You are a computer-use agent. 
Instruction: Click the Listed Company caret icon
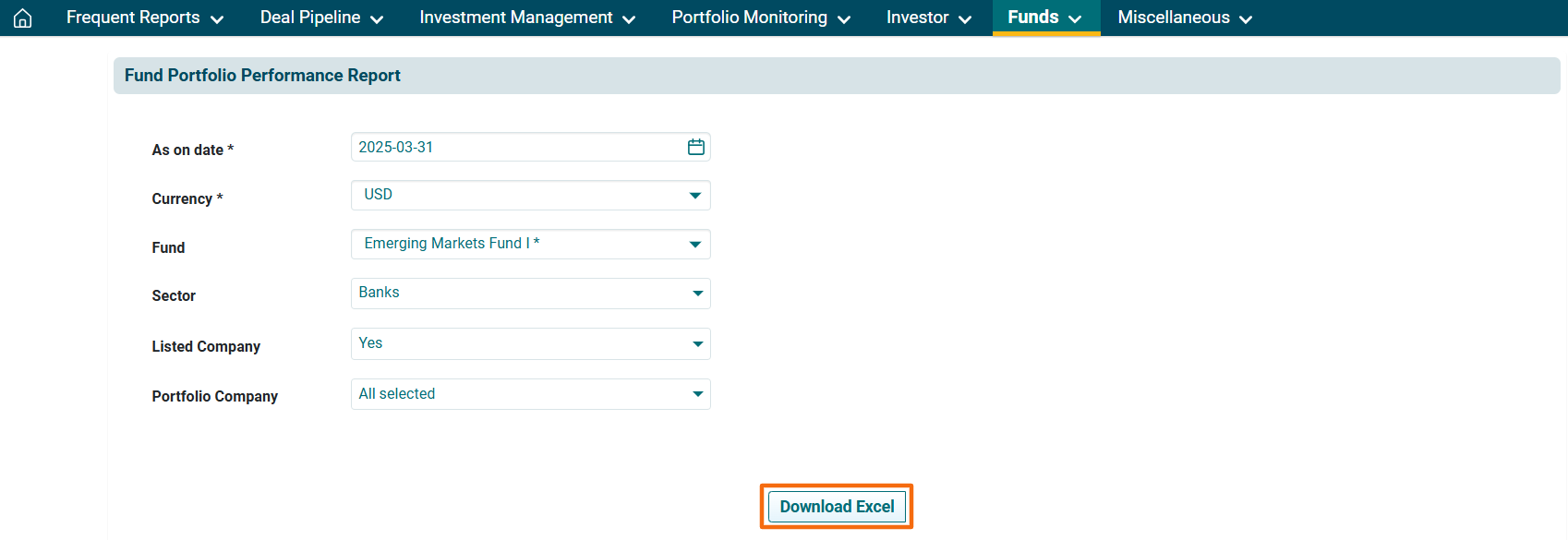[x=697, y=344]
